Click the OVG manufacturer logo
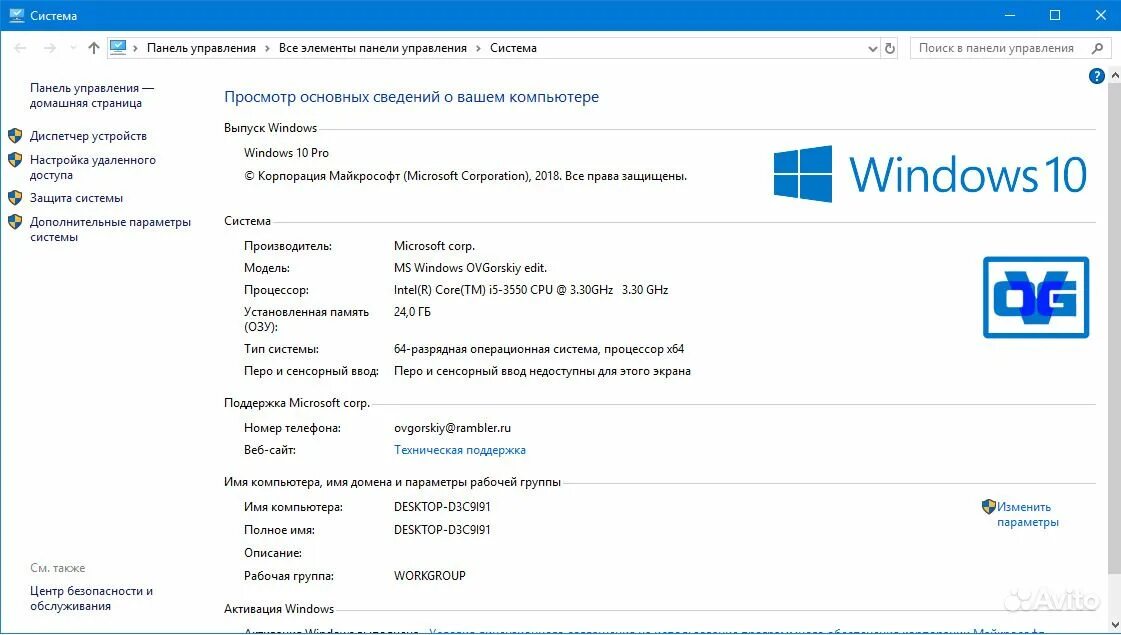Screen dimensions: 1121x635 [1036, 297]
